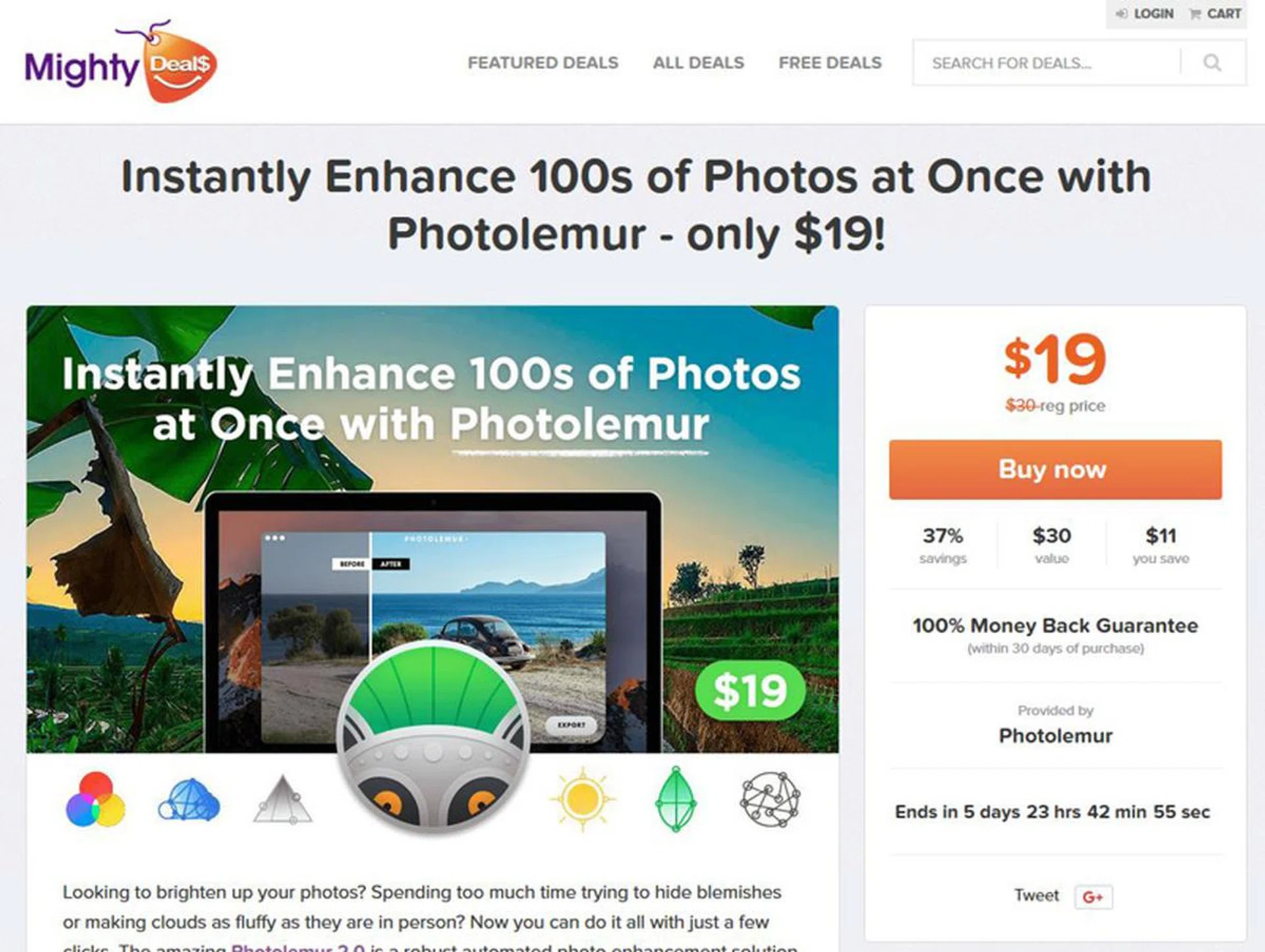Viewport: 1265px width, 952px height.
Task: Go to All Deals
Action: (698, 63)
